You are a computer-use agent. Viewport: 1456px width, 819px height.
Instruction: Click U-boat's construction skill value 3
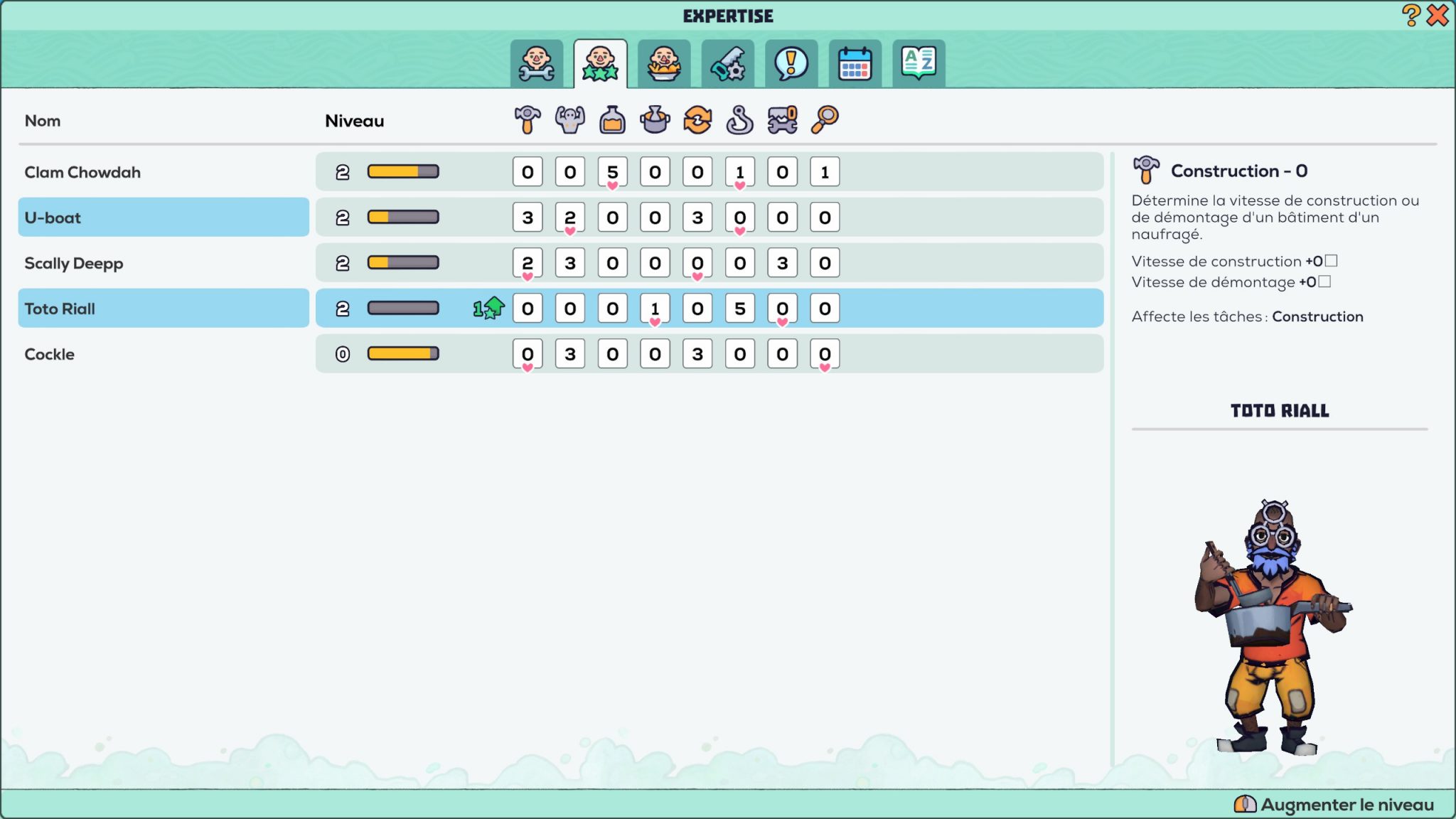(x=528, y=218)
